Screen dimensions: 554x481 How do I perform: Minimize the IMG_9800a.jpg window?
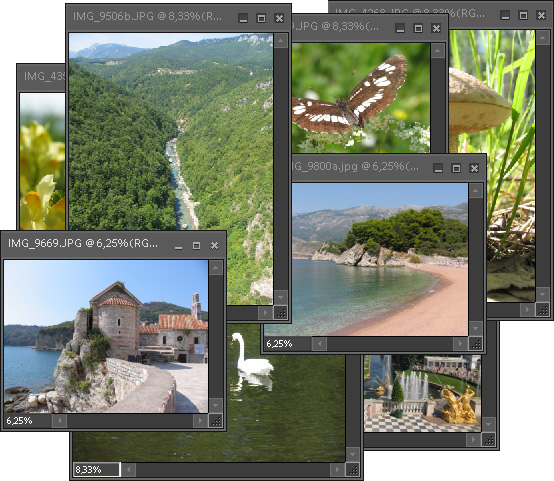(x=438, y=168)
